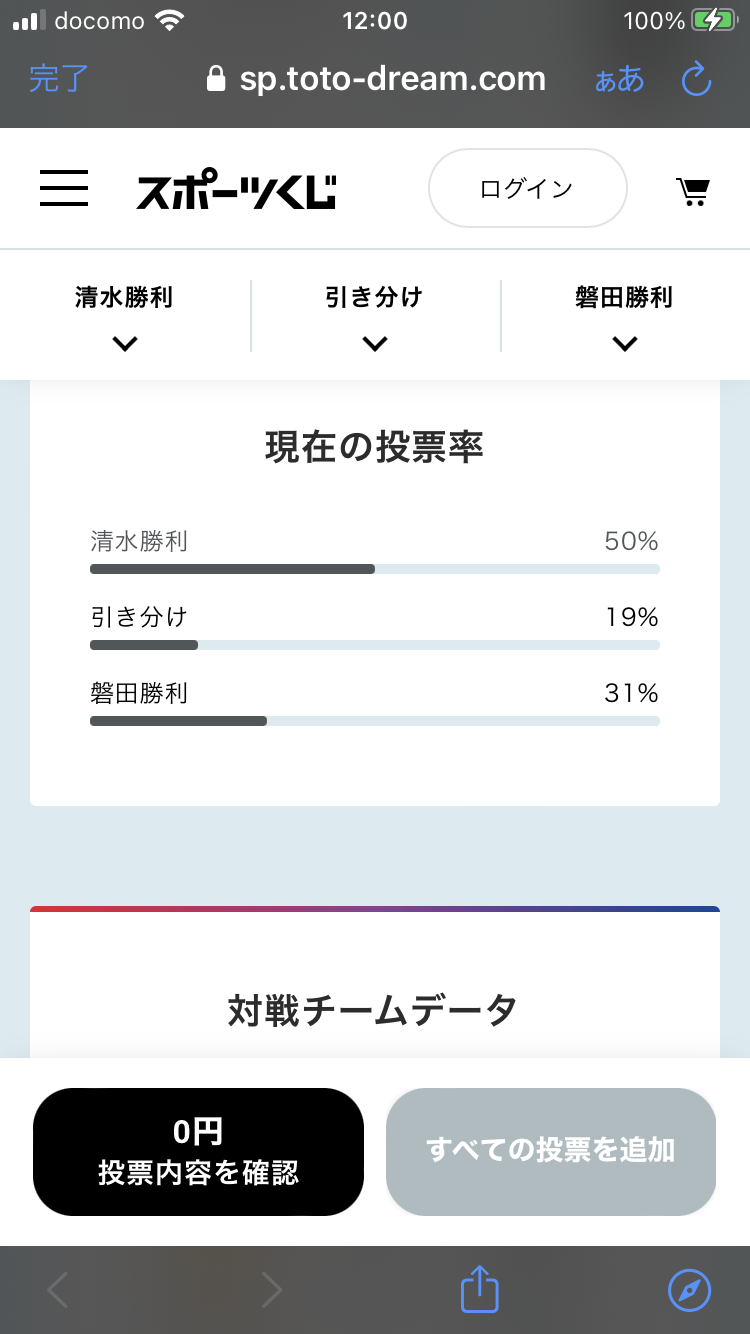The width and height of the screenshot is (750, 1334).
Task: Open the shopping cart
Action: click(692, 190)
